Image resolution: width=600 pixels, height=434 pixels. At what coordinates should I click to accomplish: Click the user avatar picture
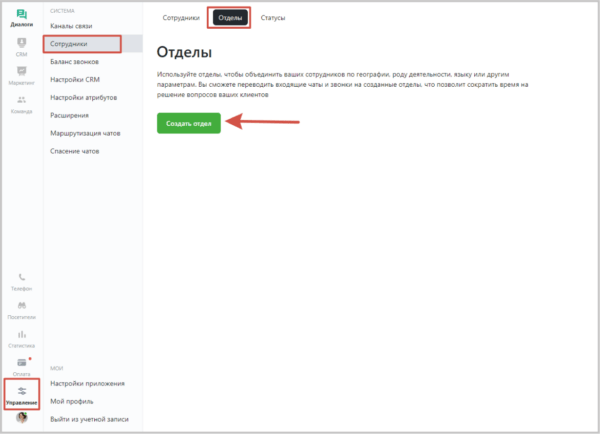pyautogui.click(x=22, y=417)
